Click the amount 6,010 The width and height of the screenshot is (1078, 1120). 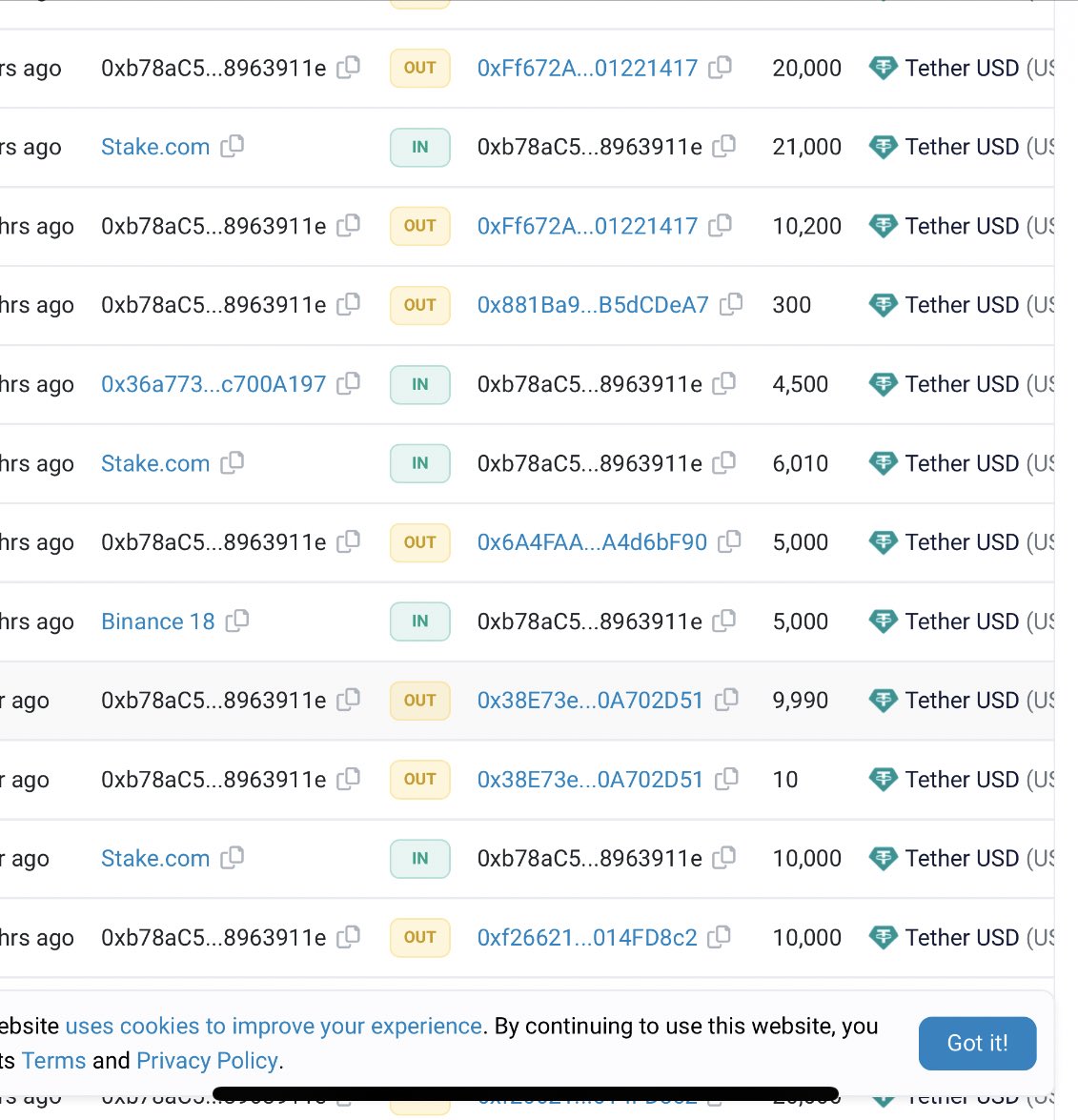(x=800, y=463)
